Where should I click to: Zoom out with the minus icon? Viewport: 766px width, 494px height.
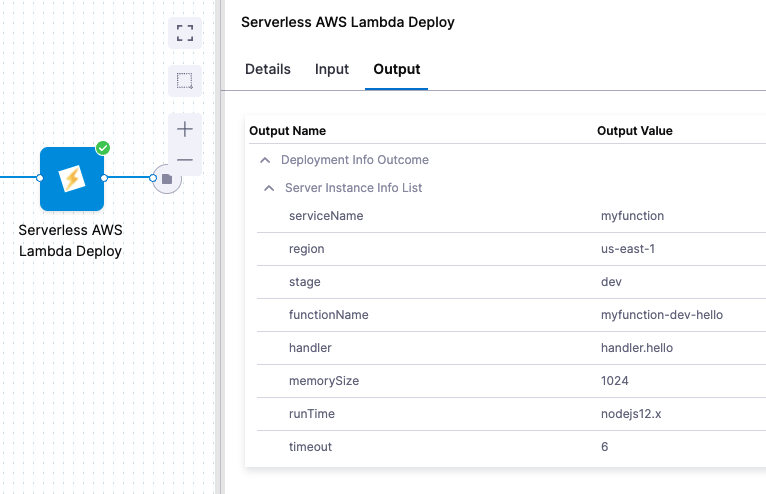tap(185, 160)
